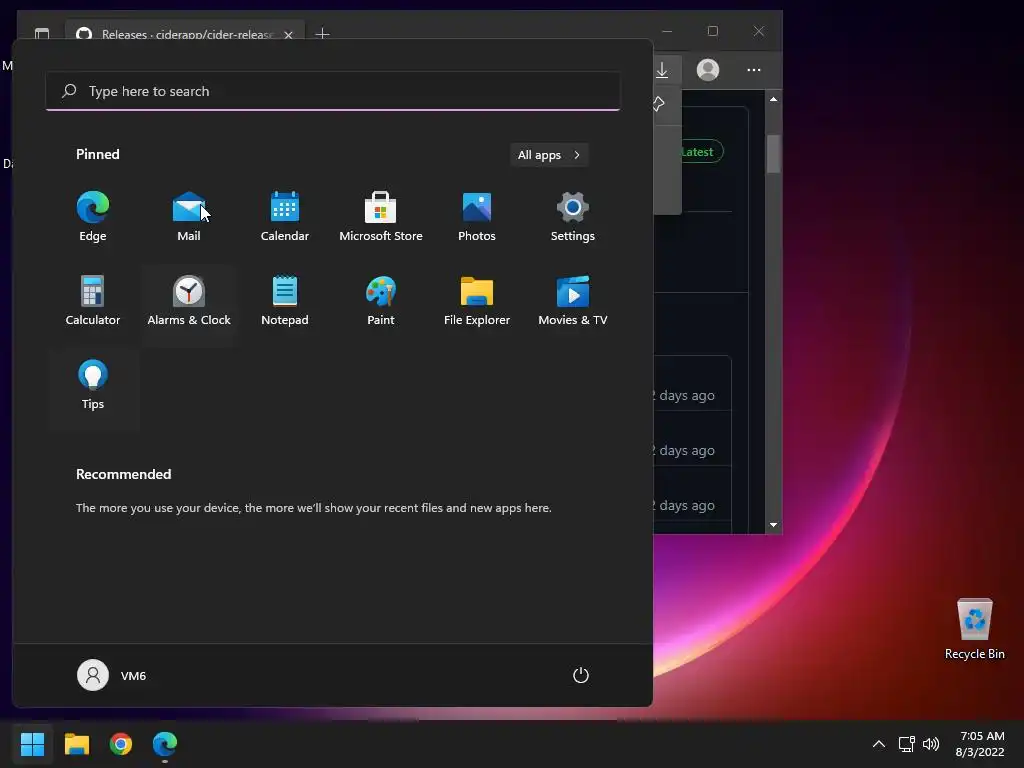Open the Edge downloads button
The image size is (1024, 768).
click(x=662, y=70)
